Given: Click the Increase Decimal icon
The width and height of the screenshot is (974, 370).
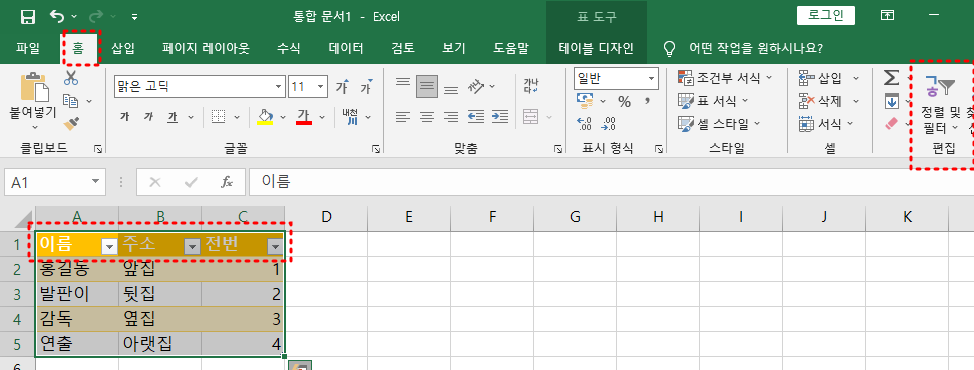Looking at the screenshot, I should [585, 124].
